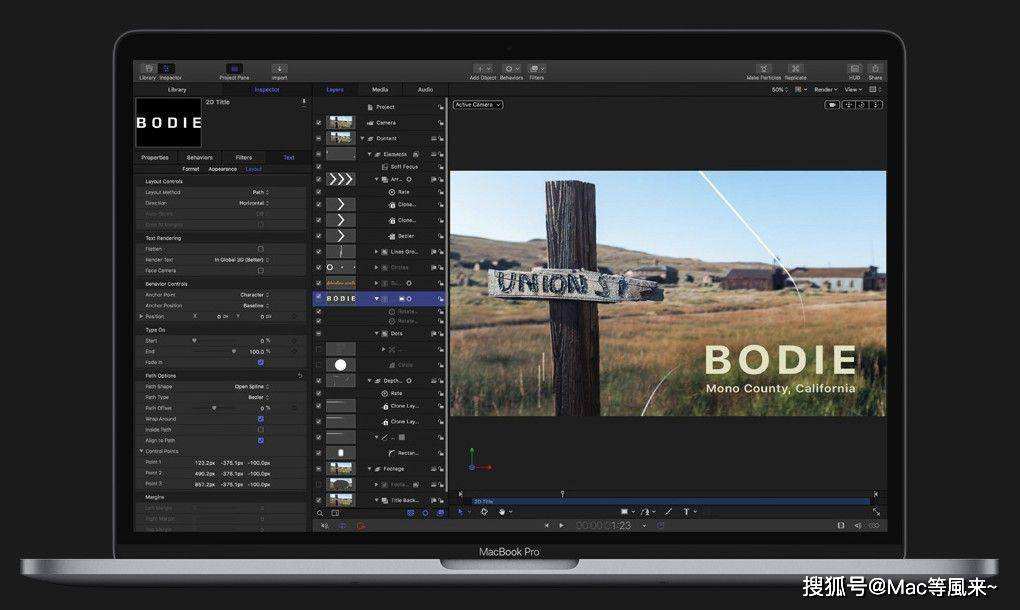The height and width of the screenshot is (610, 1020).
Task: Click the timecode display field
Action: pos(604,525)
